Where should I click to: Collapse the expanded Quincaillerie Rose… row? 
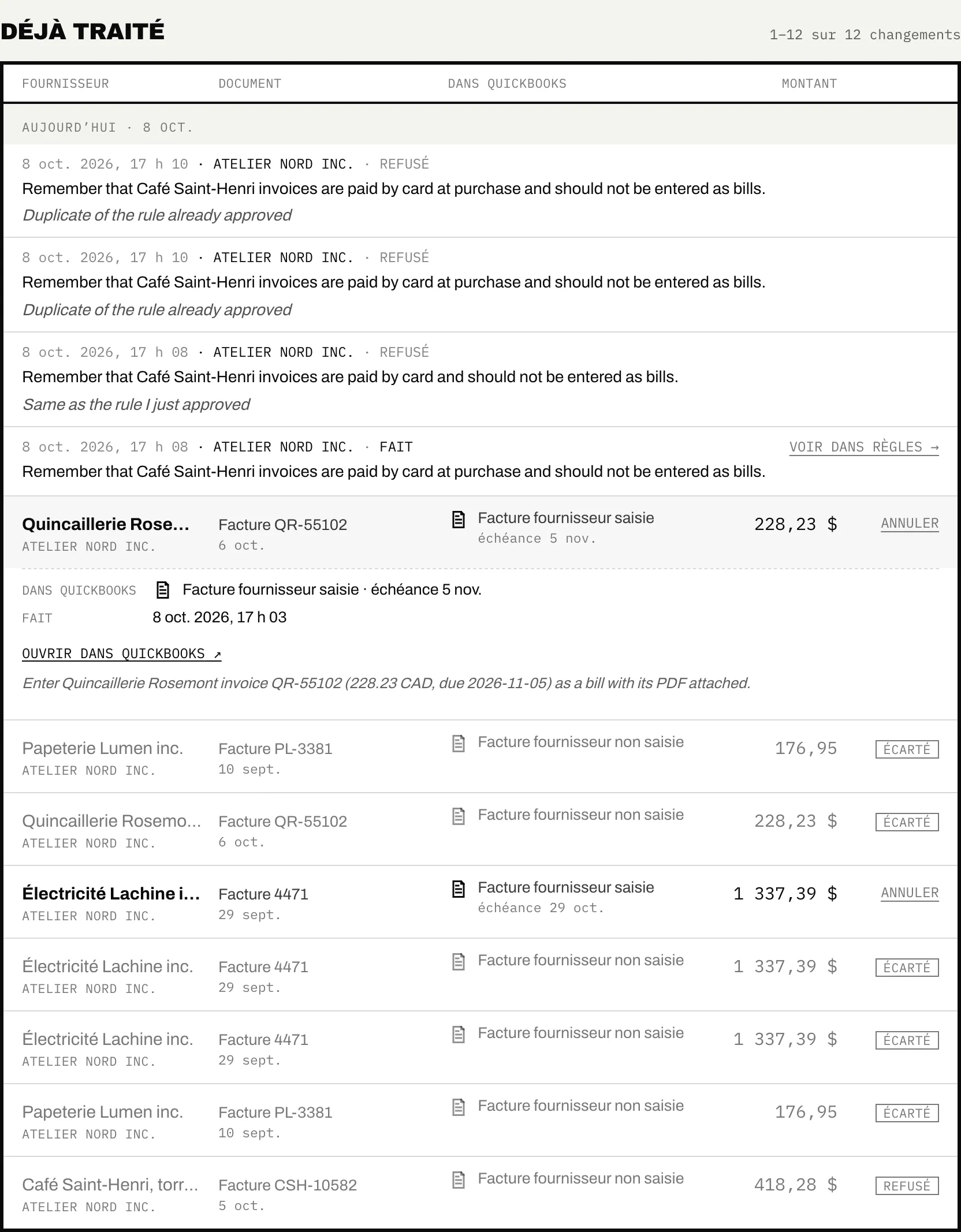(x=480, y=532)
